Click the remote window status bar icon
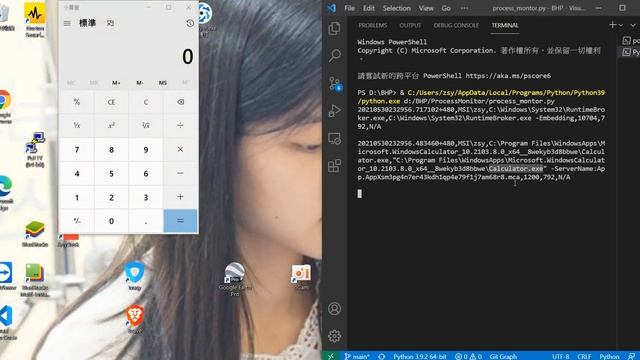The width and height of the screenshot is (640, 360). [331, 356]
